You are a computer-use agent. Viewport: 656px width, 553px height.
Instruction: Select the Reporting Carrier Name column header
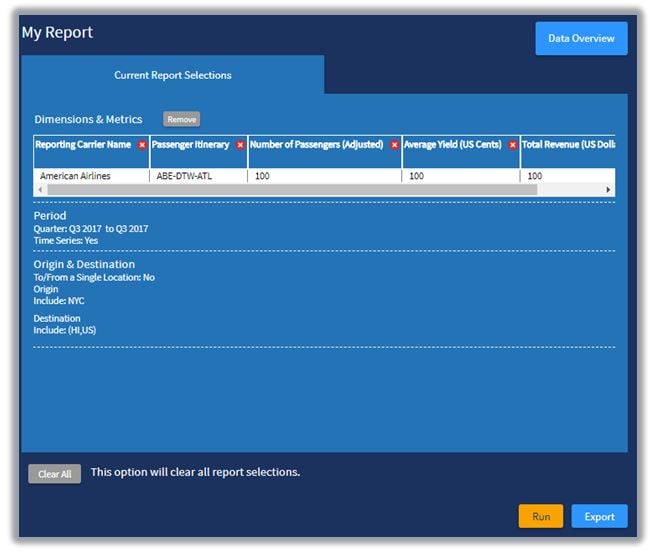83,145
